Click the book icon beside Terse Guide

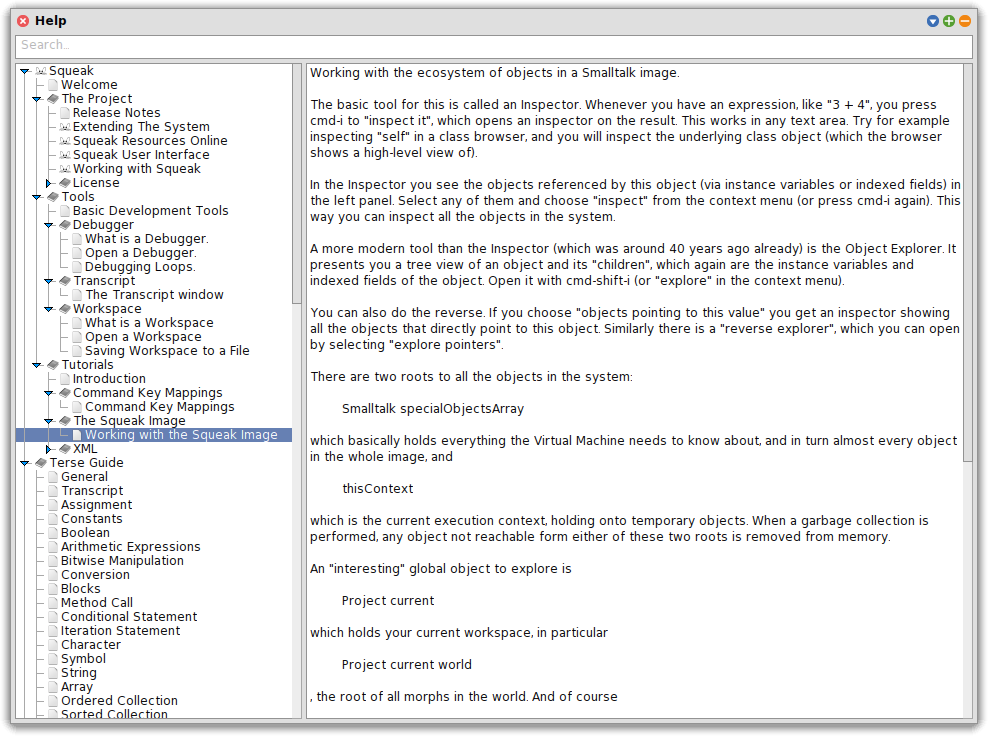tap(41, 463)
